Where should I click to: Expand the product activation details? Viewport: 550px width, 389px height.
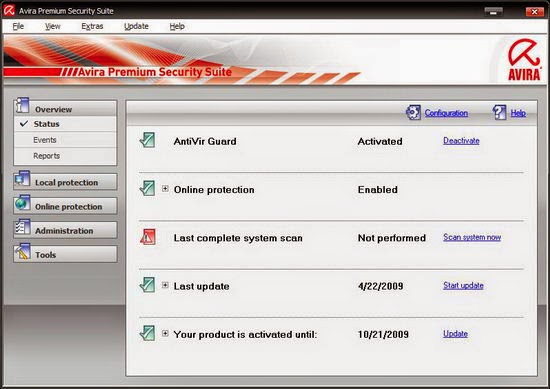[x=165, y=333]
